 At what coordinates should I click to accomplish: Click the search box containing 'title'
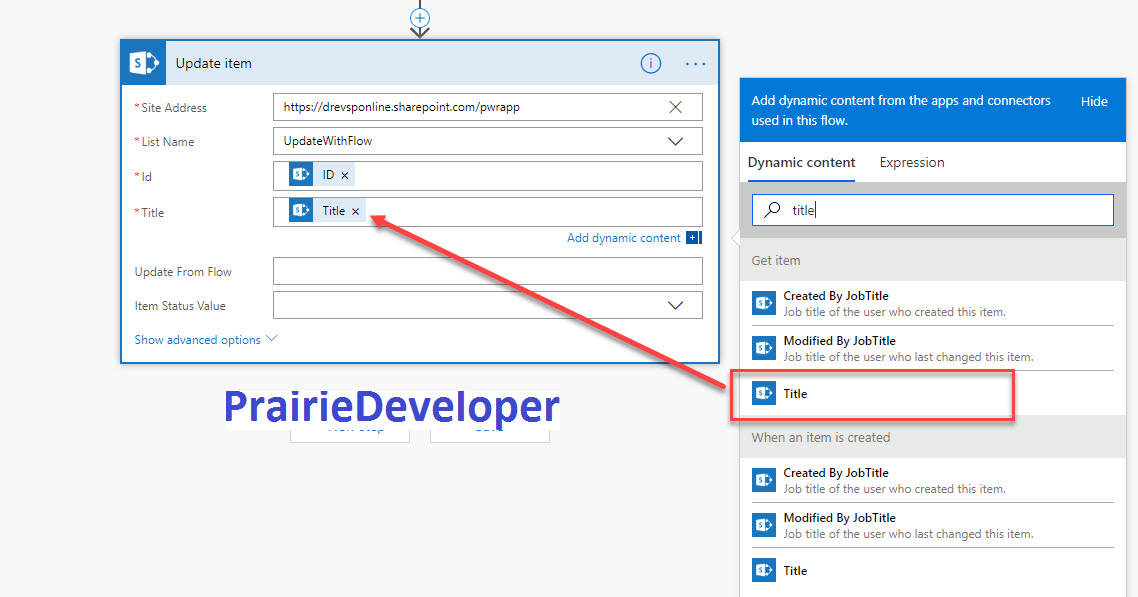coord(933,210)
